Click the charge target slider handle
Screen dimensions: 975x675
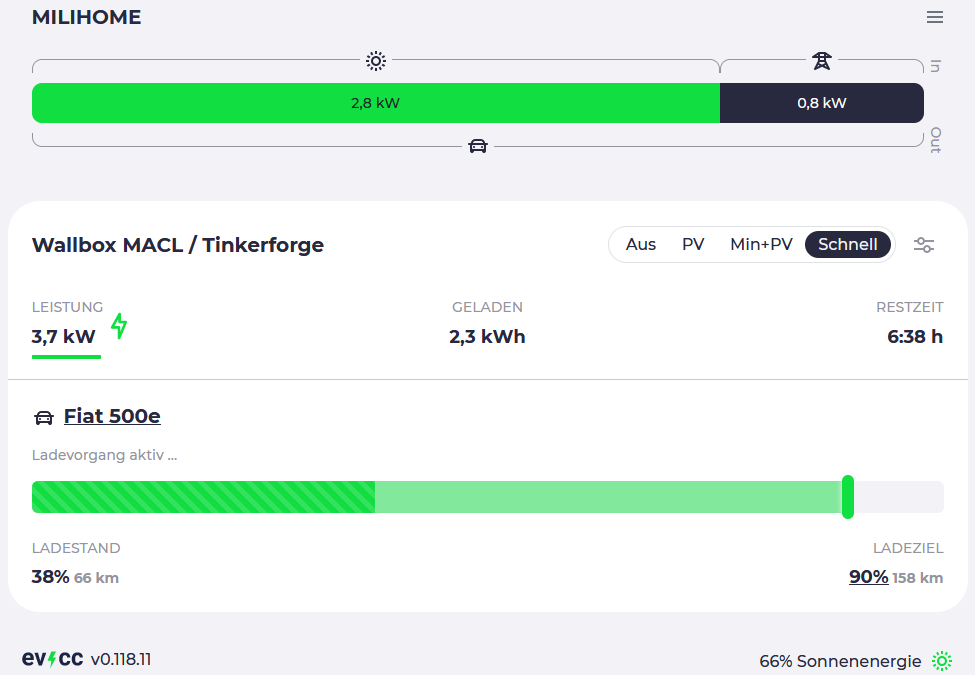coord(848,497)
